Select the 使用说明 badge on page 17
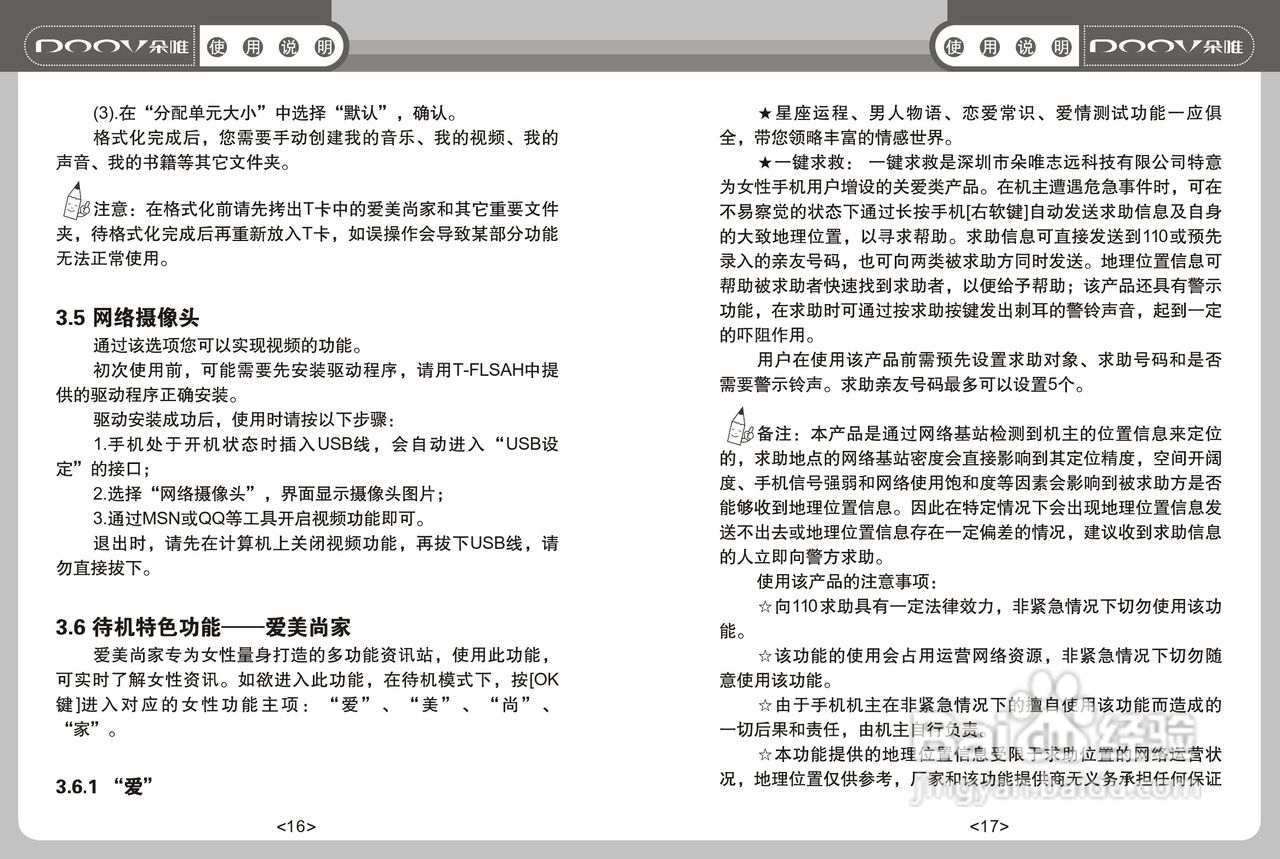The width and height of the screenshot is (1280, 859). pos(1009,47)
